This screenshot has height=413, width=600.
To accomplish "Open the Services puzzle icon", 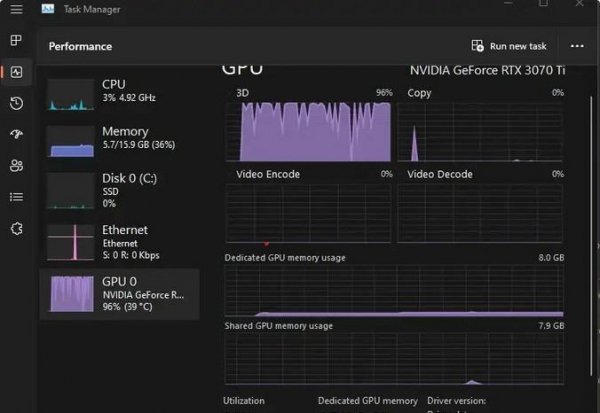I will click(x=16, y=229).
